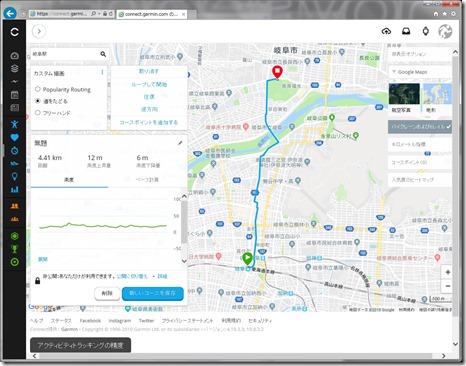466x366 pixels.
Task: Click 往復 out-and-back option
Action: (x=149, y=97)
